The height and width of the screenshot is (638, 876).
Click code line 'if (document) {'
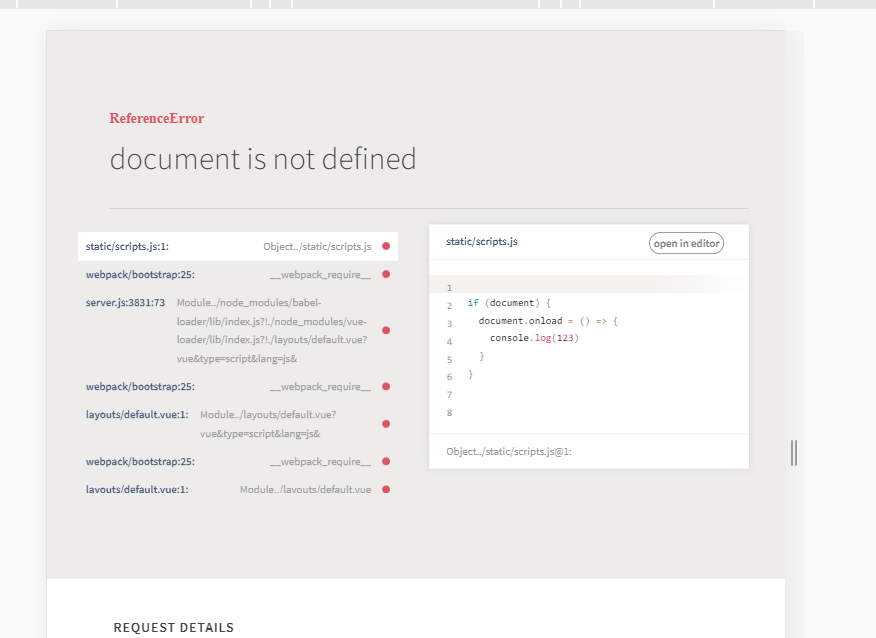pos(509,303)
